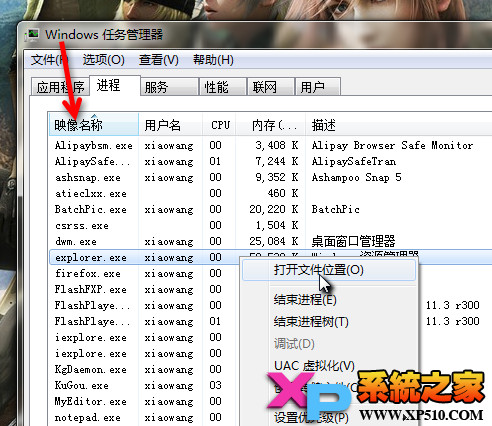
Task: Open the 文件(F) menu
Action: pyautogui.click(x=49, y=60)
